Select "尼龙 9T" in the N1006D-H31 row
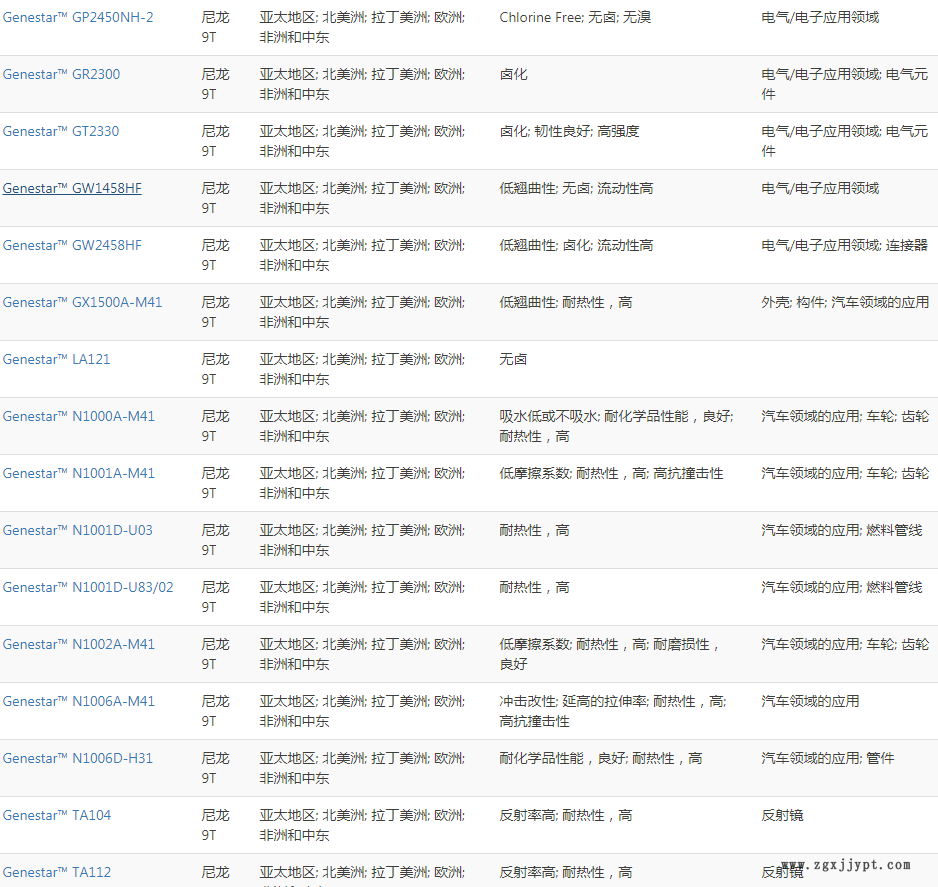The height and width of the screenshot is (887, 938). pyautogui.click(x=215, y=768)
